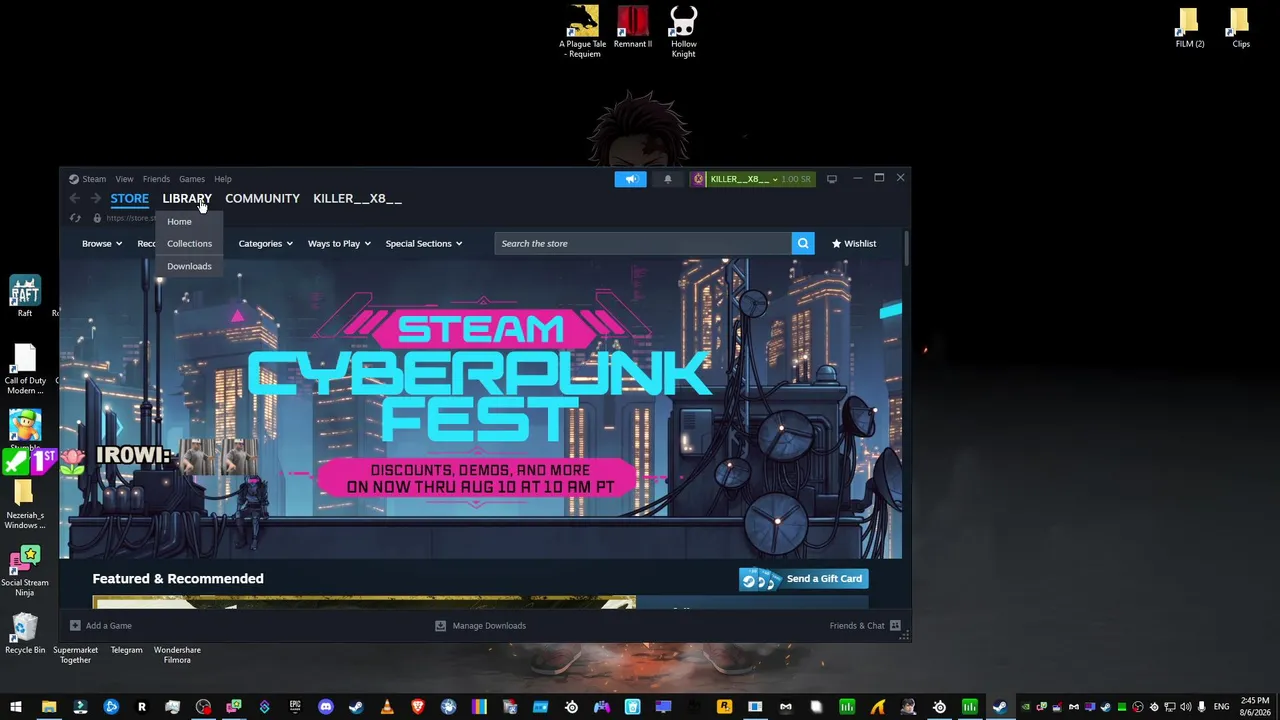Click the Supermarket Together desktop label
Viewport: 1280px width, 720px height.
pos(76,655)
